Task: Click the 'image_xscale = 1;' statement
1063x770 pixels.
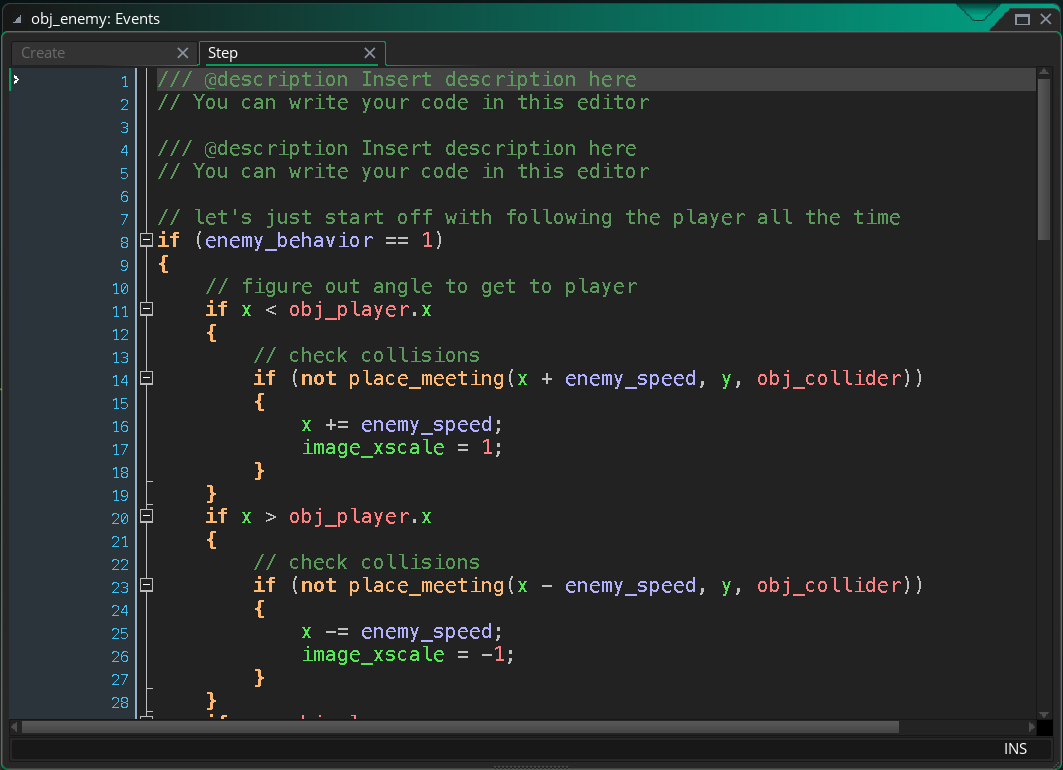Action: (402, 447)
